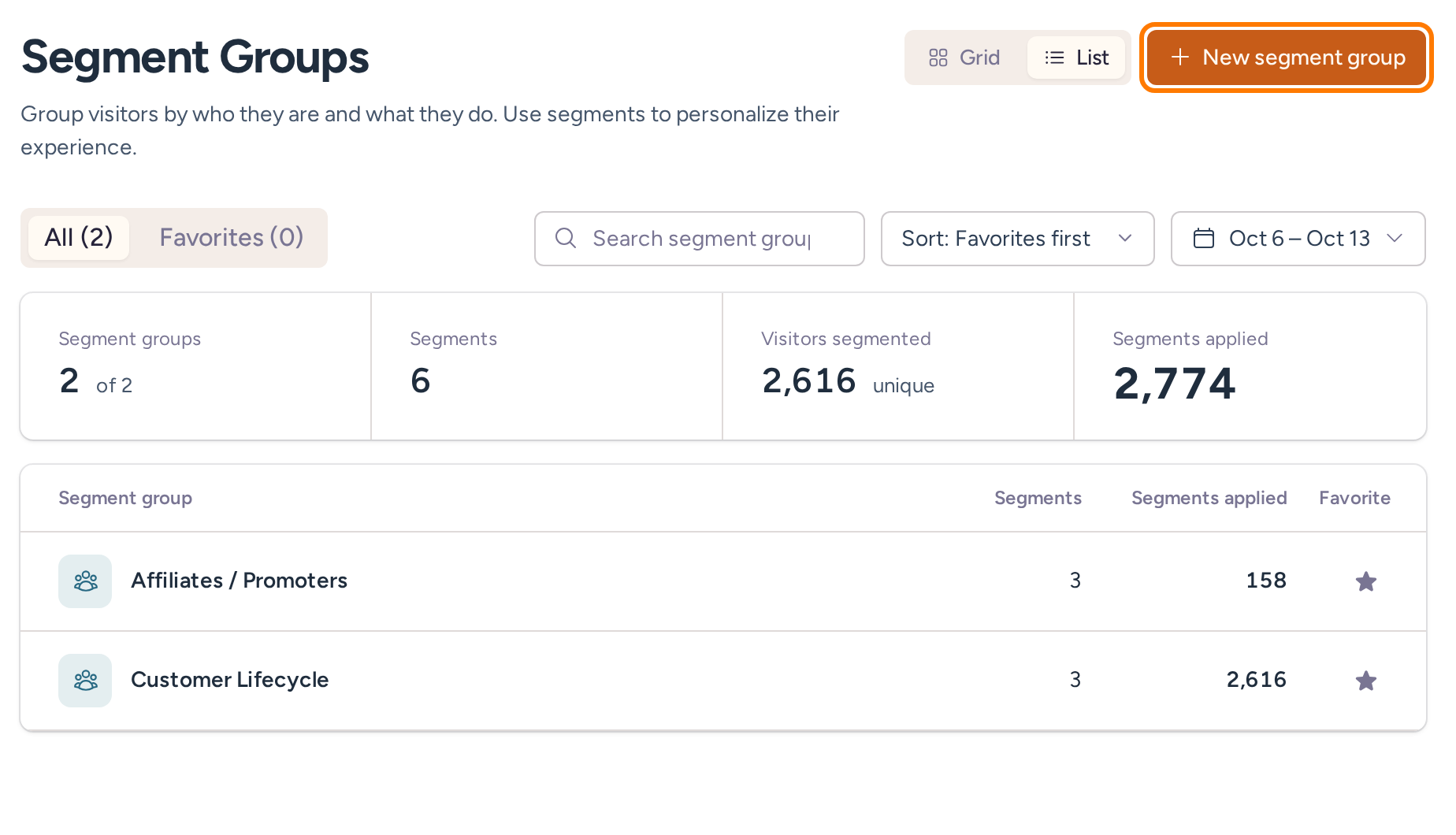This screenshot has height=835, width=1456.
Task: Create a New segment group
Action: coord(1287,58)
